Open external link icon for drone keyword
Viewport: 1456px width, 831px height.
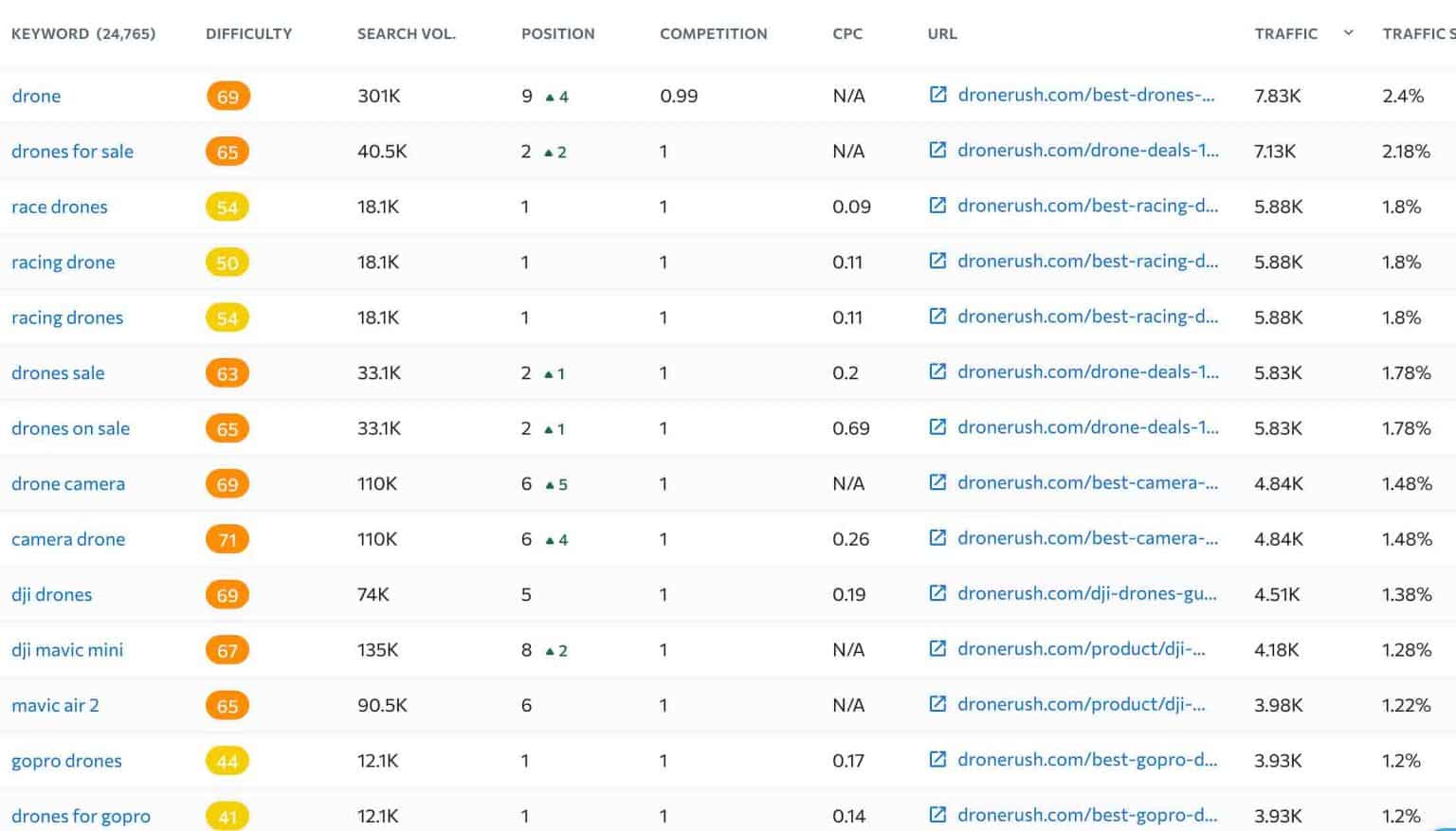pos(937,95)
